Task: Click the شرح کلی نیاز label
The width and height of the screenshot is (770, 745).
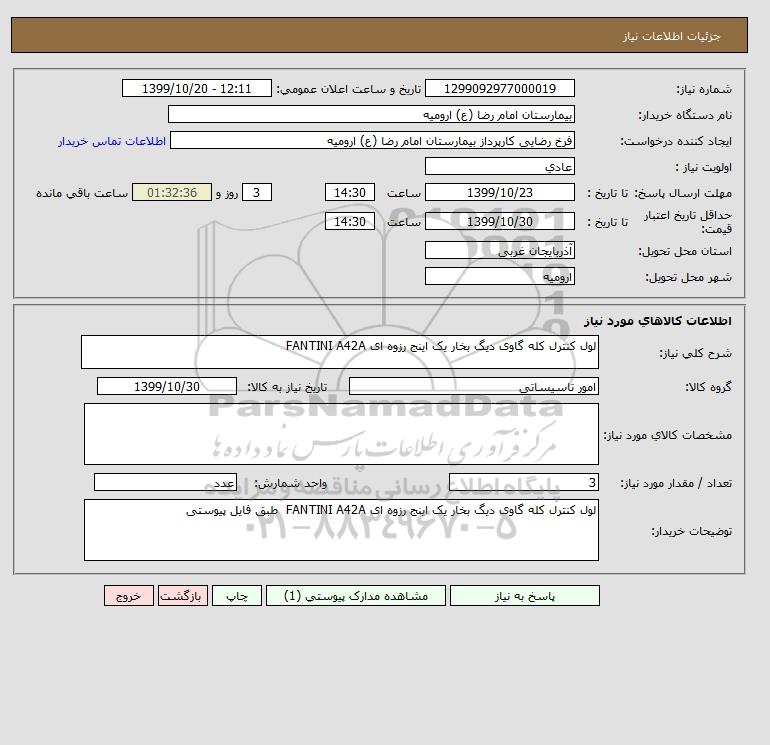Action: coord(695,353)
